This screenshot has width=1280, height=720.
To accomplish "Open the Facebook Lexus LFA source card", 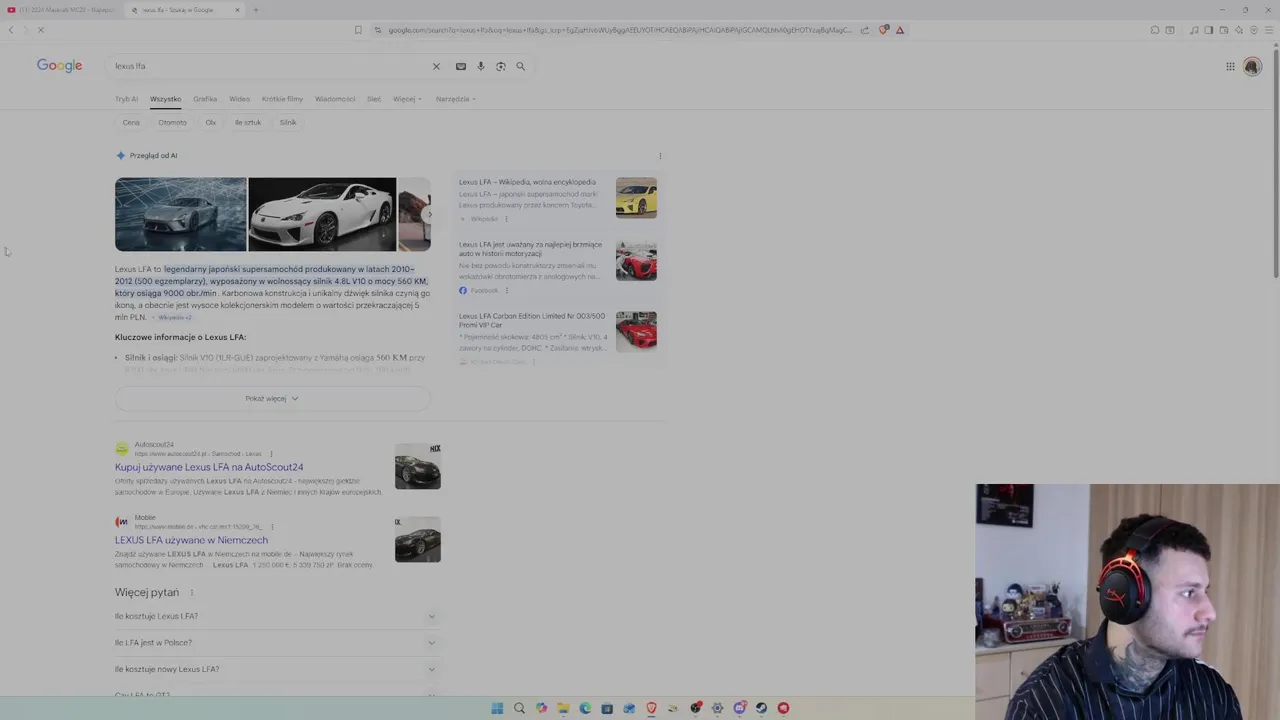I will point(557,268).
